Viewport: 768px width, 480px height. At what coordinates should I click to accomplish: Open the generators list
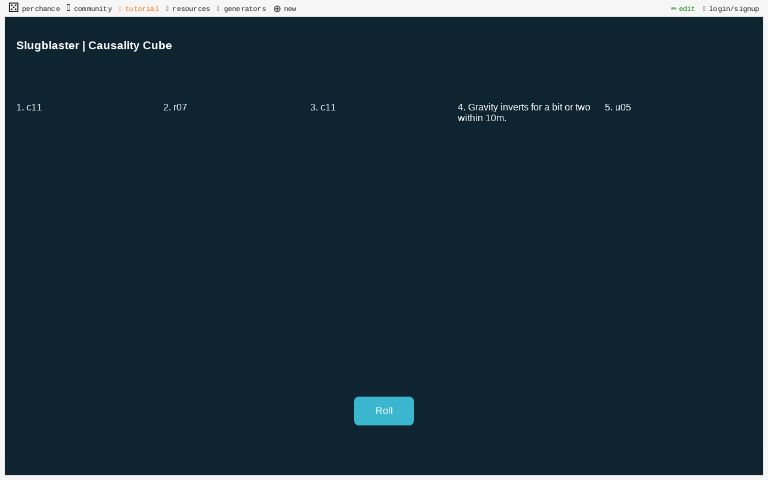(x=244, y=9)
